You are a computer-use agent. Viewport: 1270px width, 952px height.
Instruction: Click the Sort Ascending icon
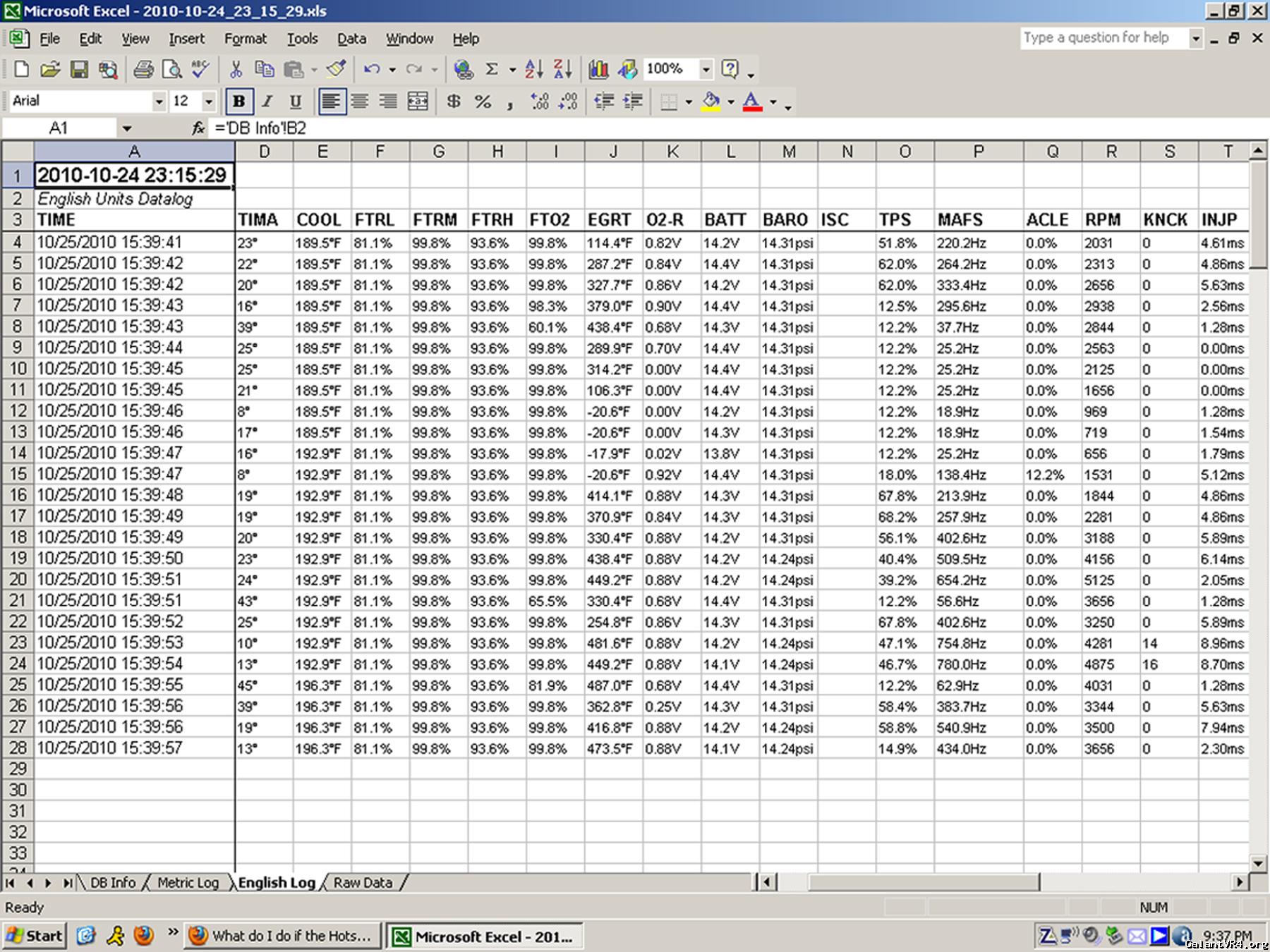click(534, 69)
